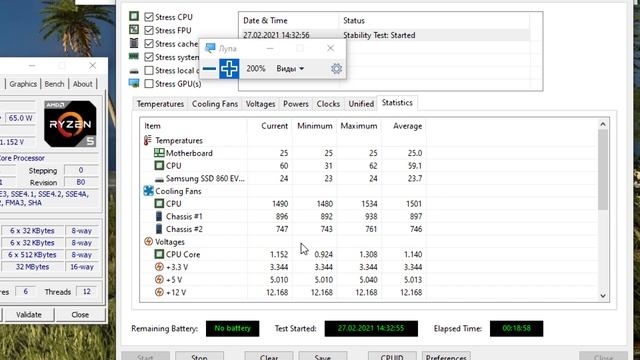Click the Maximum column header
This screenshot has height=360, width=640.
click(359, 126)
